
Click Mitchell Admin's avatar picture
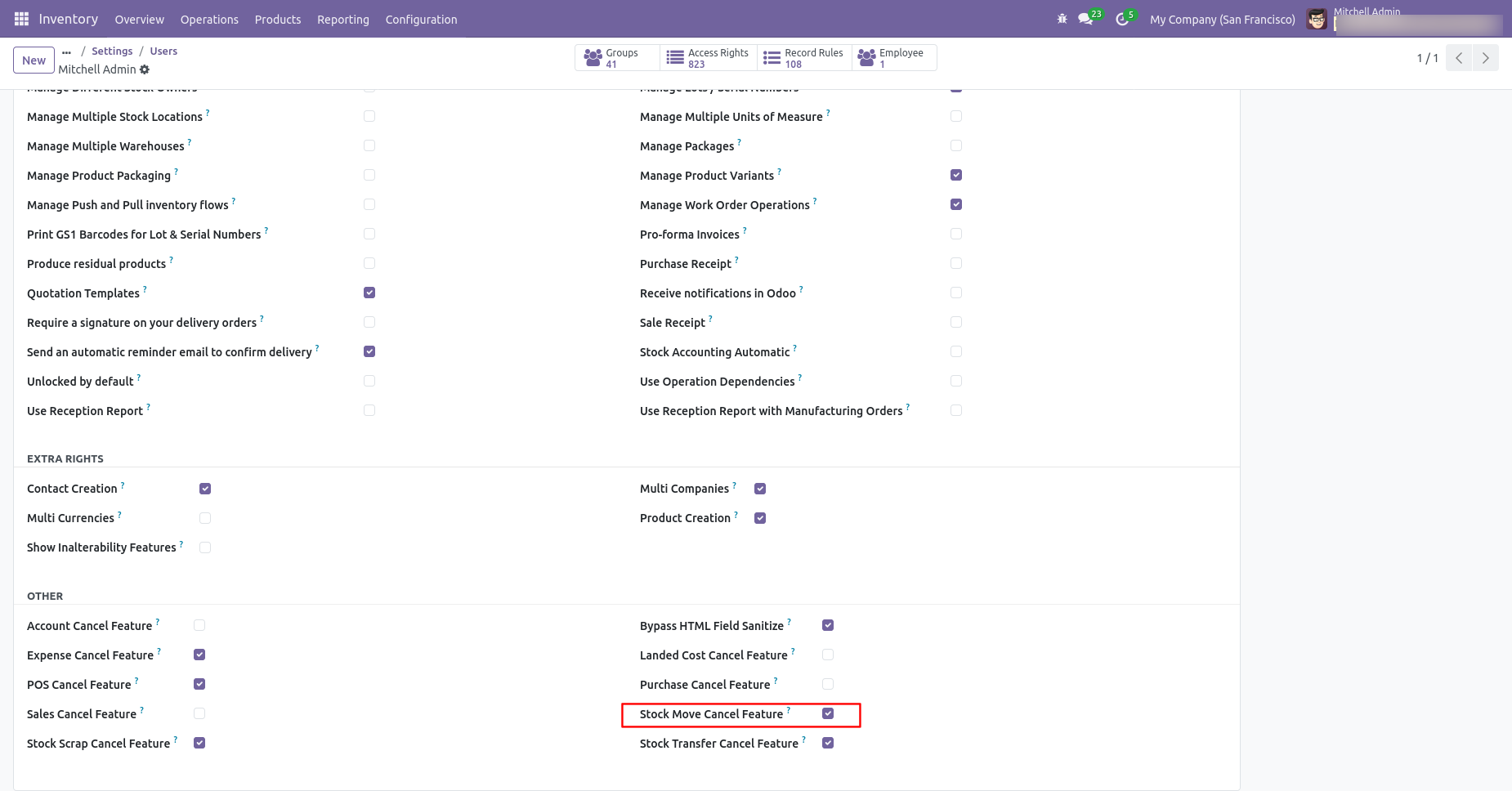pos(1316,19)
